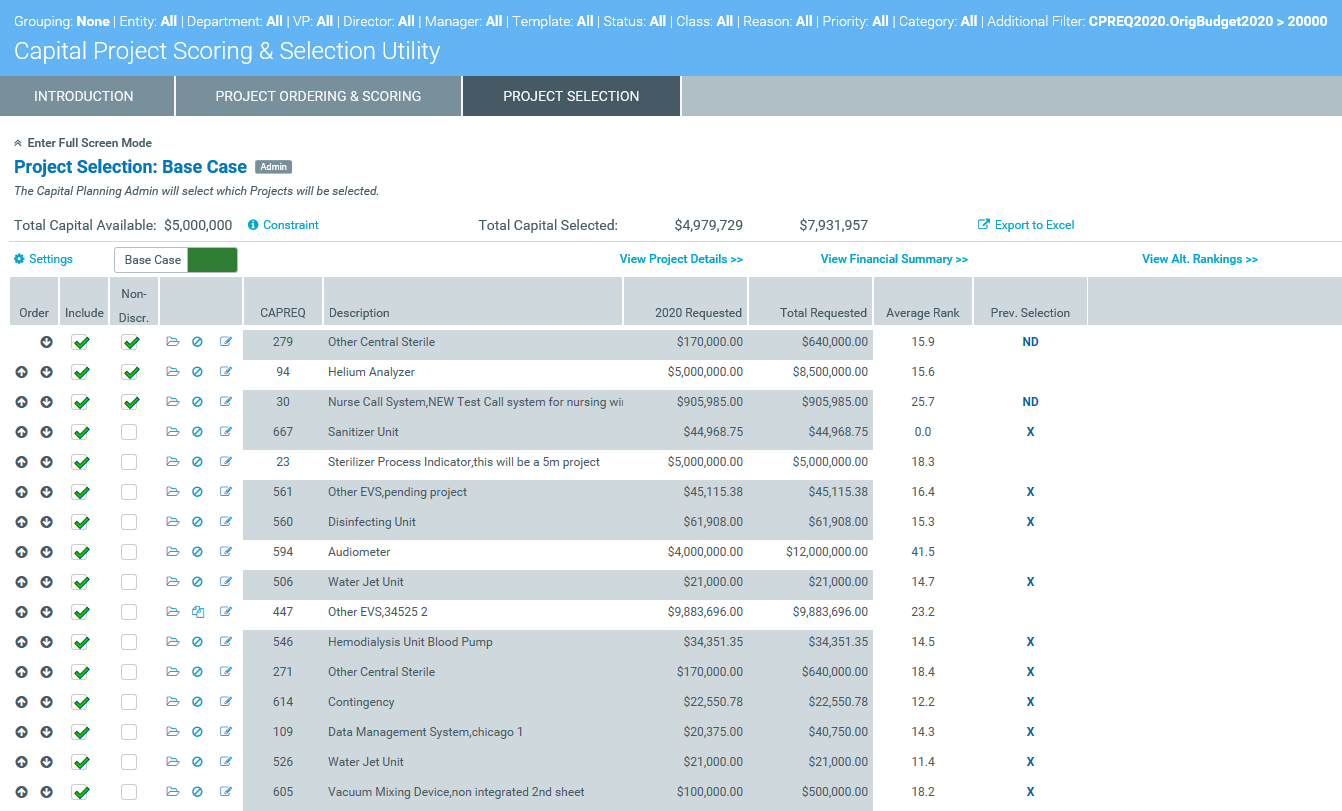
Task: Open Settings with the gear icon
Action: [19, 259]
